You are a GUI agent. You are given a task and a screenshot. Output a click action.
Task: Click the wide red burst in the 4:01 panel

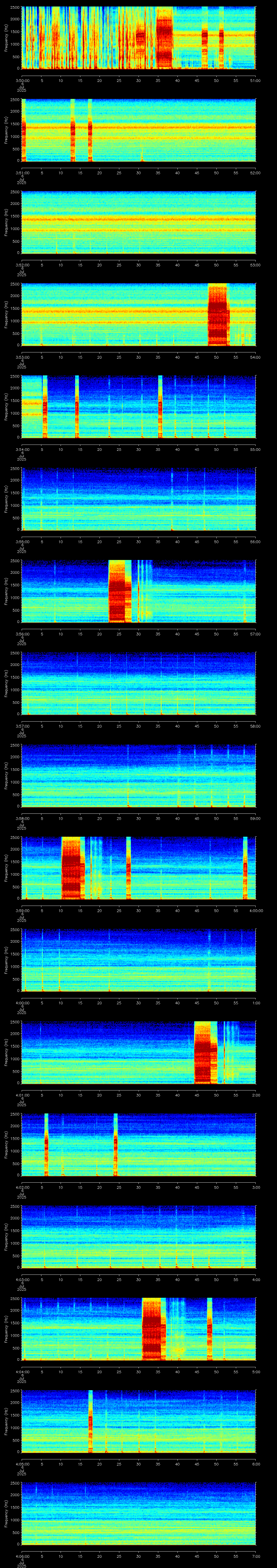(206, 1052)
